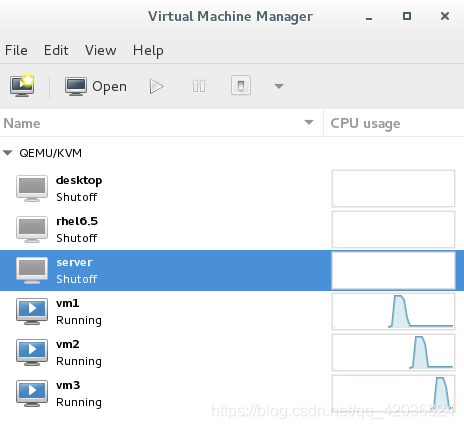
Task: Click 'Shutoff' status under rhel6.5
Action: click(x=77, y=238)
